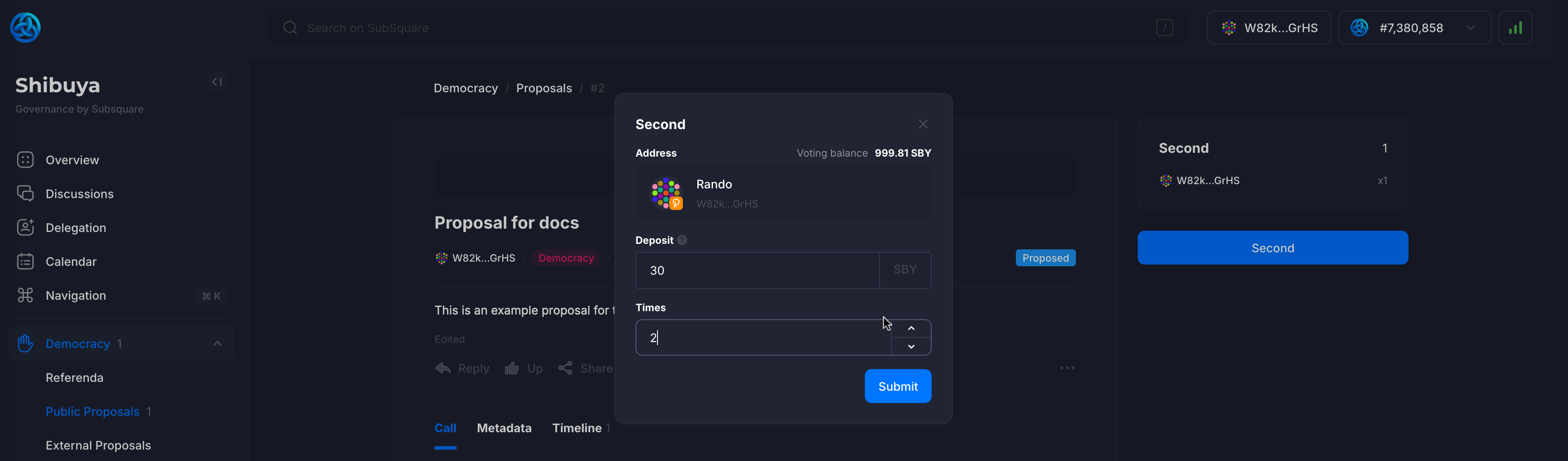Collapse the Democracy menu section
Image resolution: width=1568 pixels, height=461 pixels.
click(217, 344)
